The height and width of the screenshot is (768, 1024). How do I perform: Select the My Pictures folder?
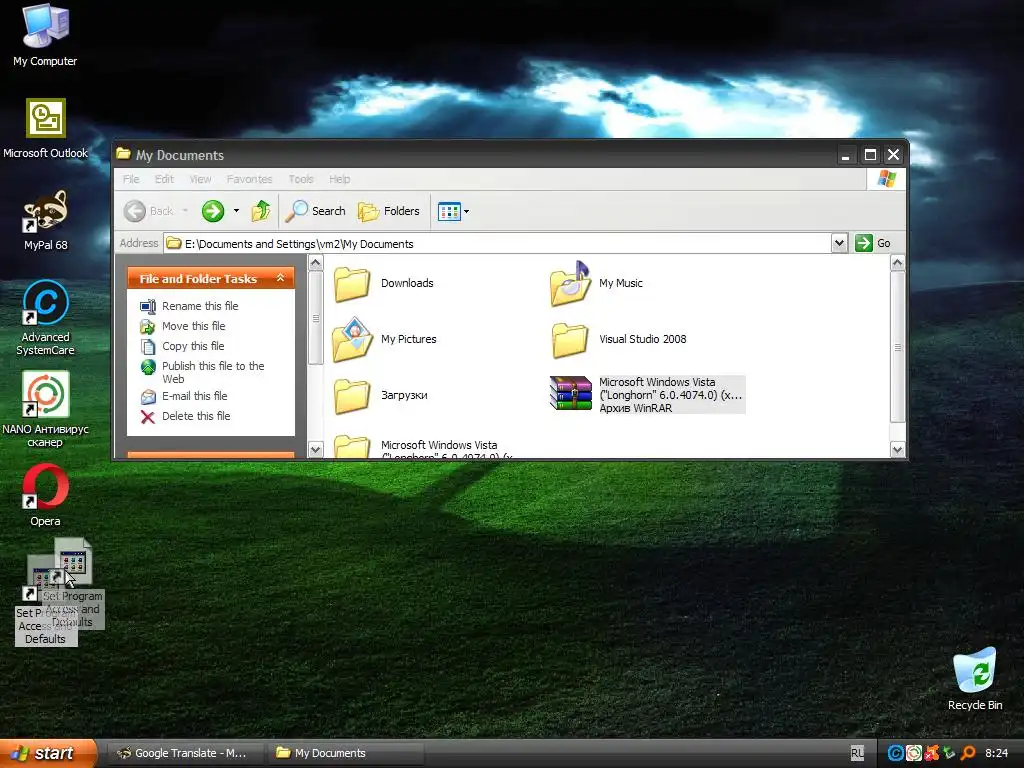(x=384, y=340)
